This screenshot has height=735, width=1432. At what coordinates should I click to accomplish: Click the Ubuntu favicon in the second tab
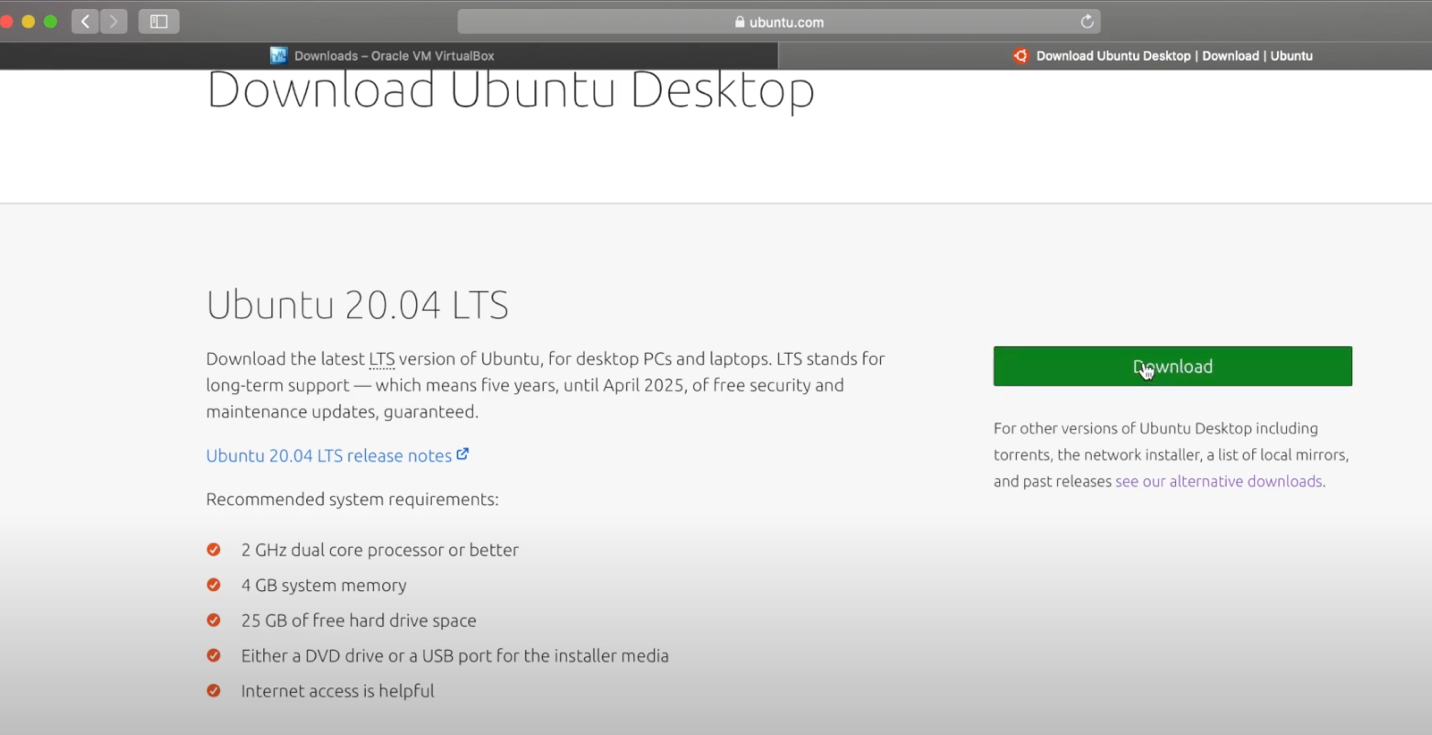(1020, 56)
